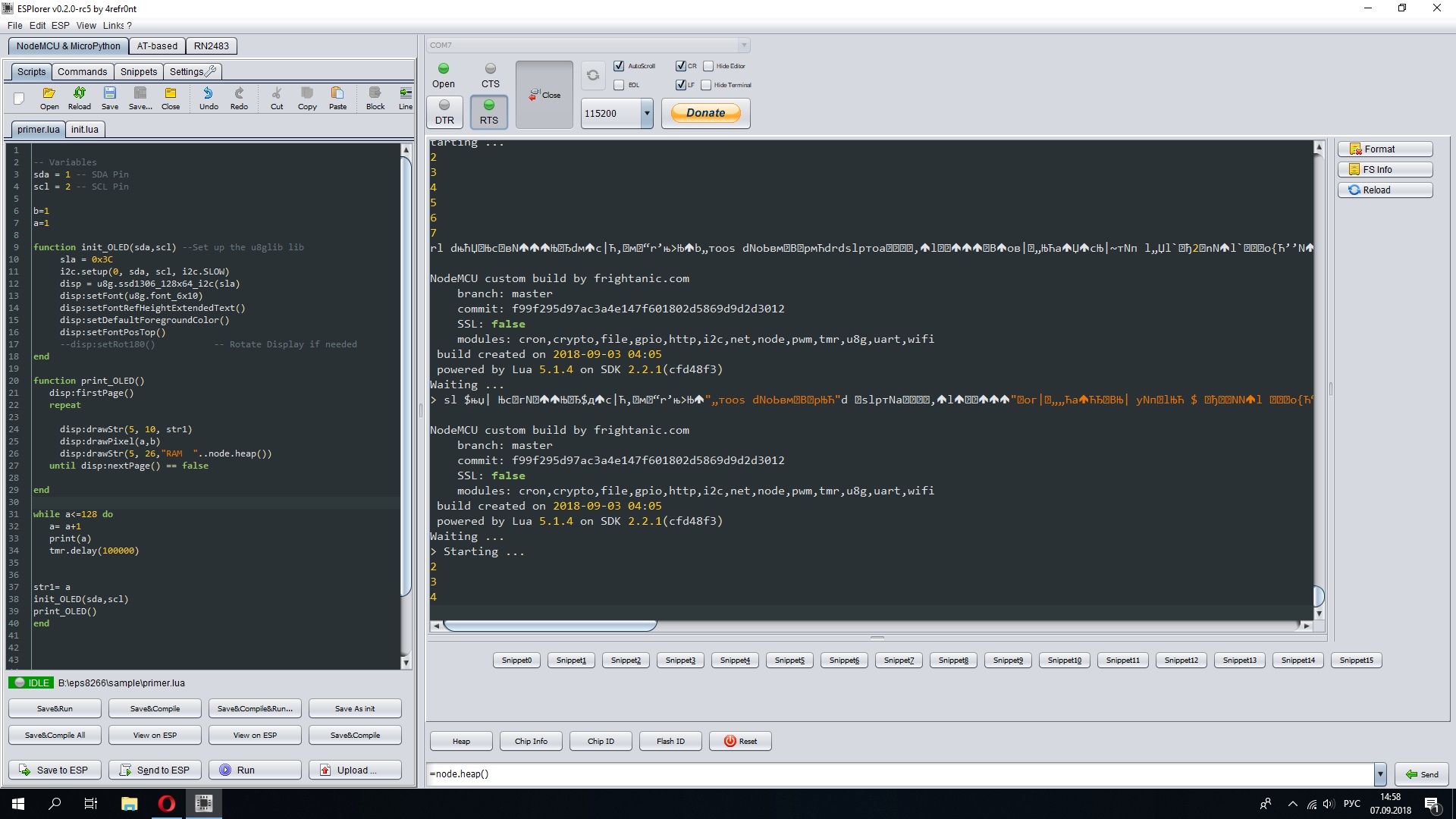This screenshot has width=1456, height=819.
Task: Click the Save As init button
Action: coord(355,709)
